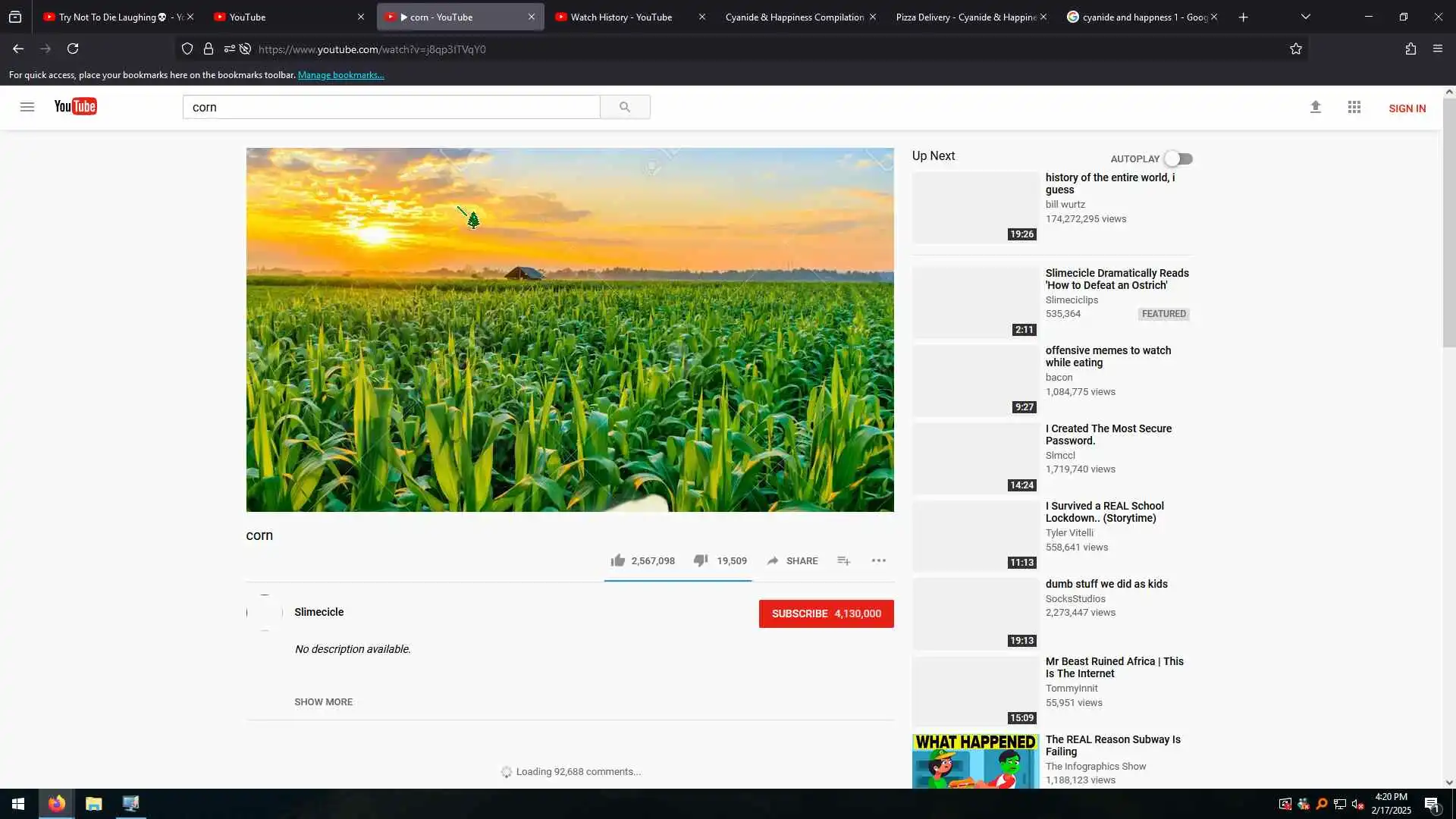
Task: Expand description with SHOW MORE
Action: (x=323, y=701)
